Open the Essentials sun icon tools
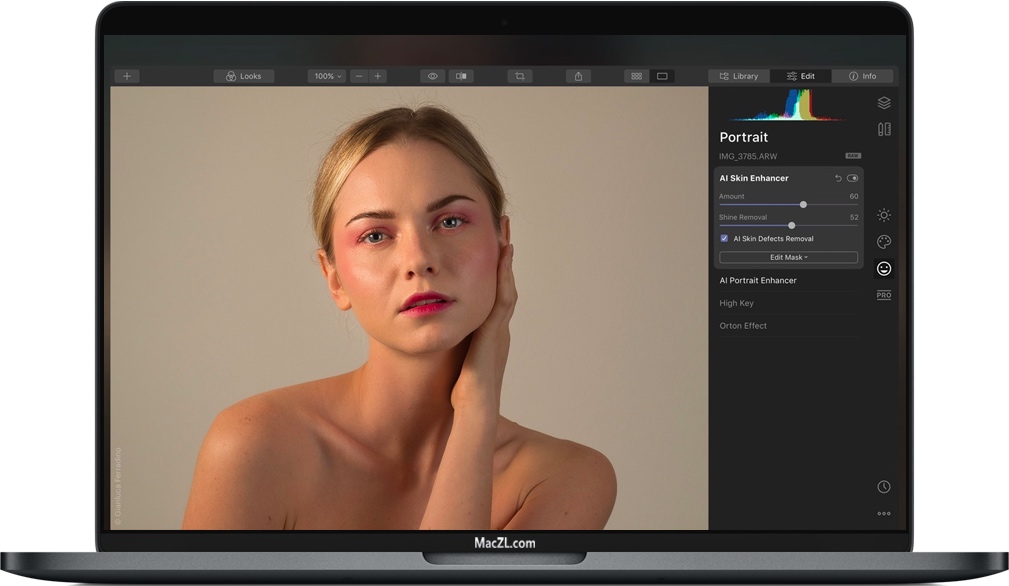 tap(883, 215)
